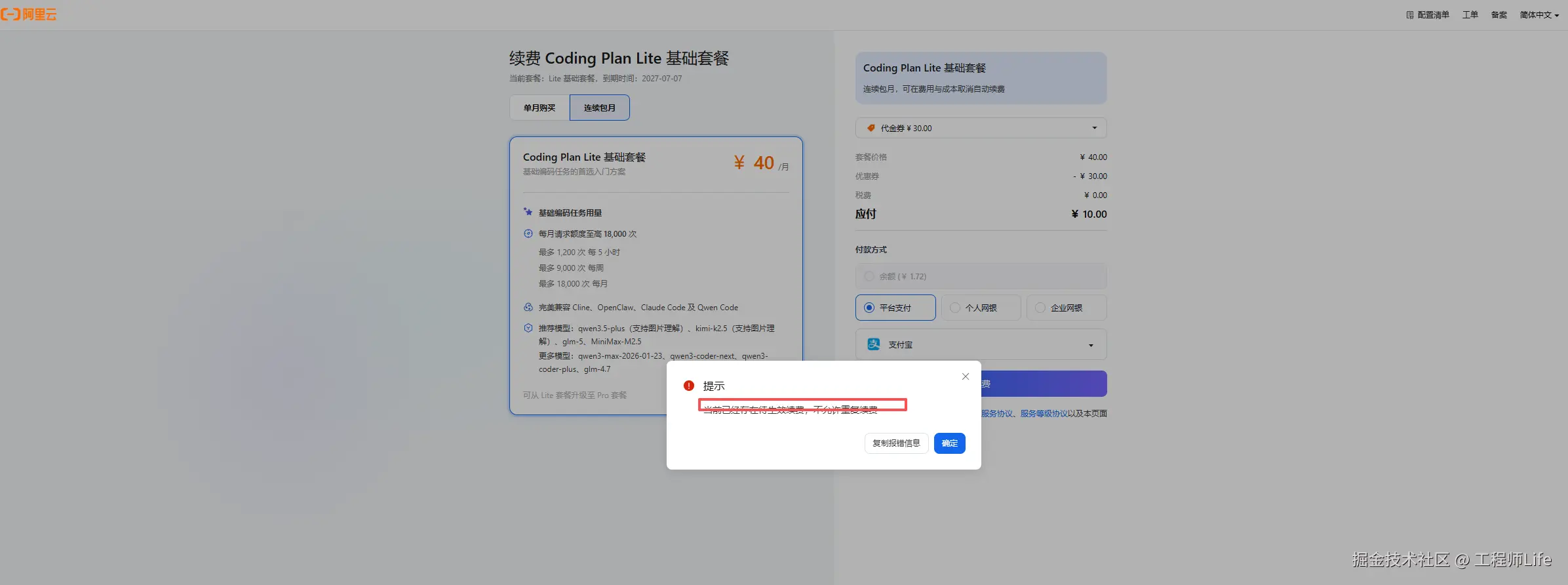This screenshot has width=1568, height=585.
Task: Open the 服务等级协议 link
Action: [1044, 414]
